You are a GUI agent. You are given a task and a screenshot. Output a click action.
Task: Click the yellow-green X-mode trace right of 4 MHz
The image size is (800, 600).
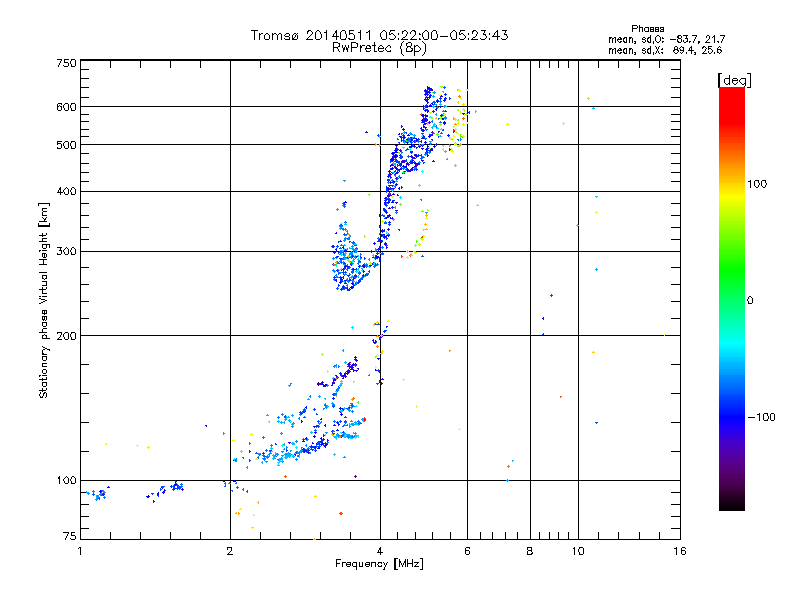click(417, 235)
